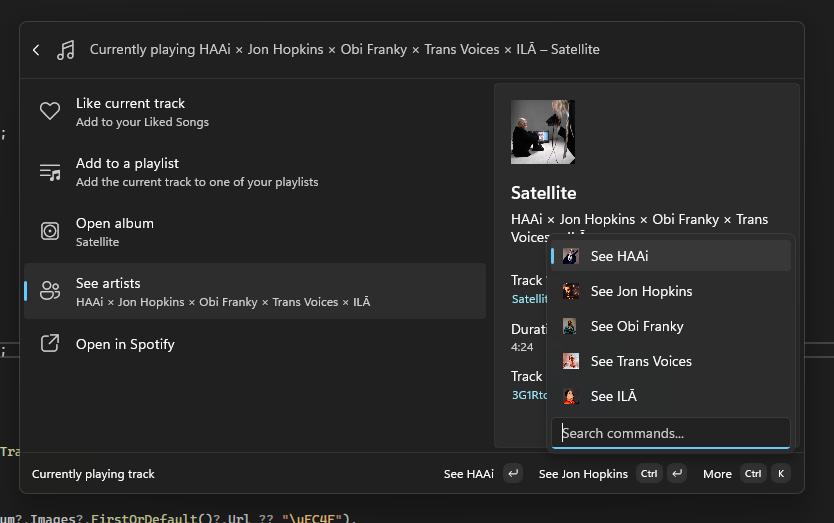
Task: Focus the Search commands input field
Action: (x=670, y=433)
